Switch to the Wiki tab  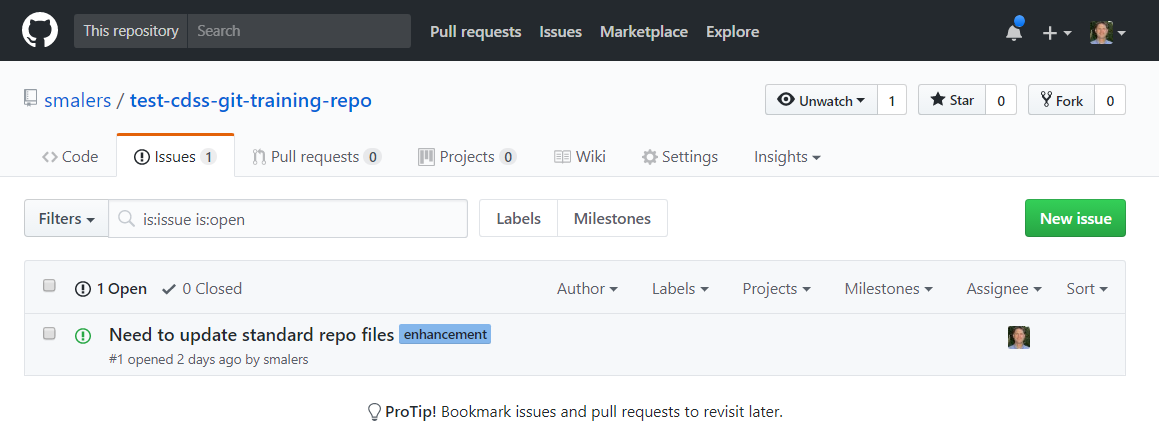[580, 157]
